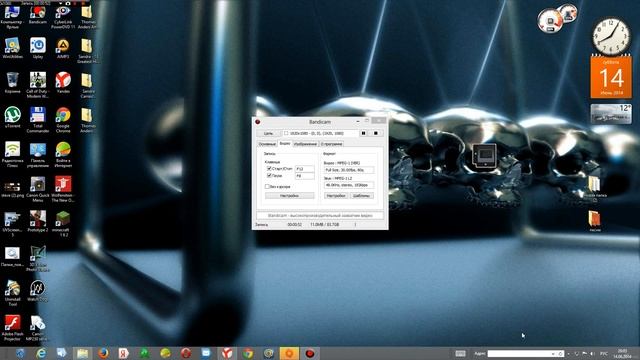Switch to the Основные tab
Screen dimensions: 640x360
point(267,144)
